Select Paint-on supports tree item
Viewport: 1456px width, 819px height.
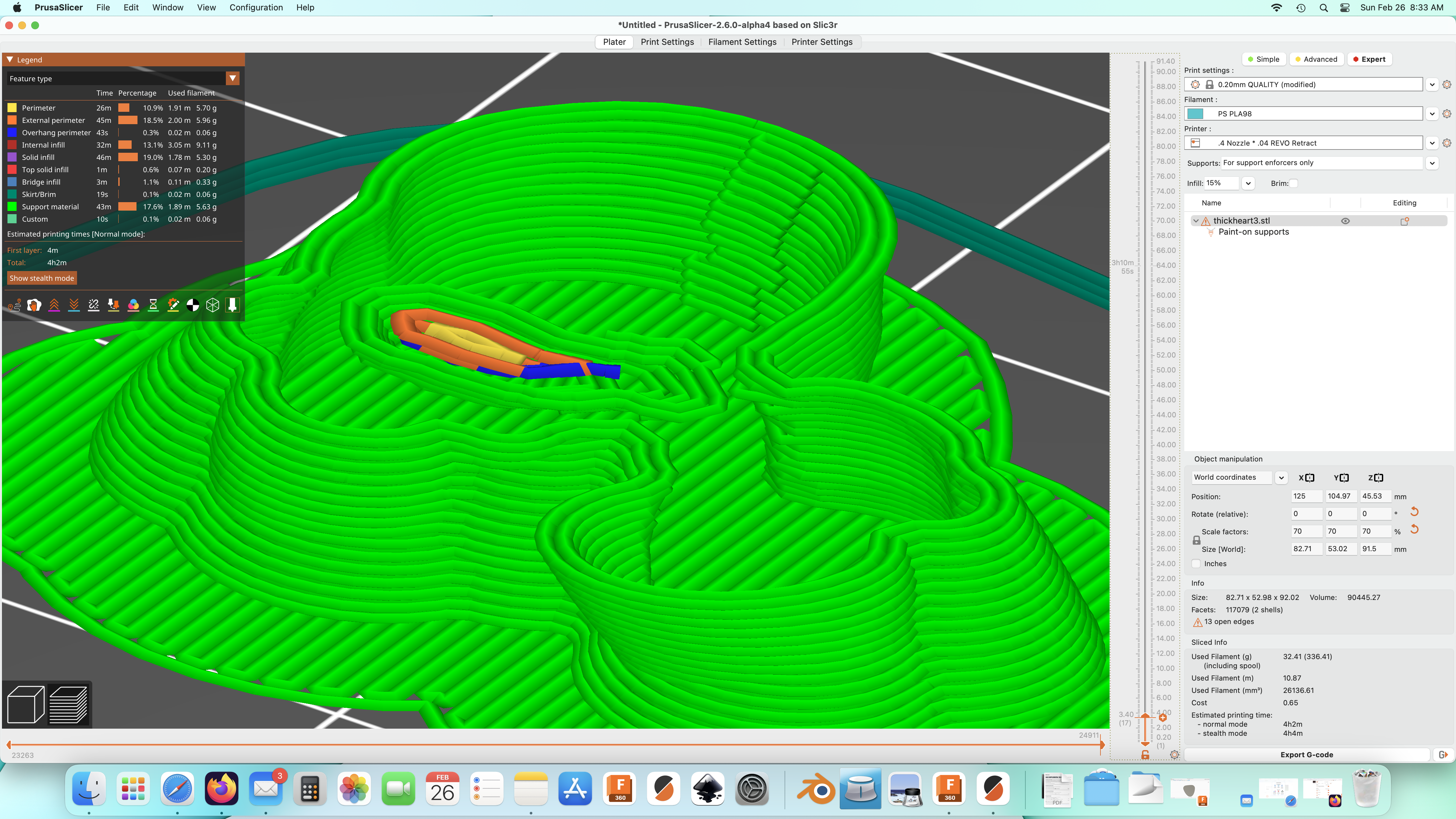(1253, 232)
